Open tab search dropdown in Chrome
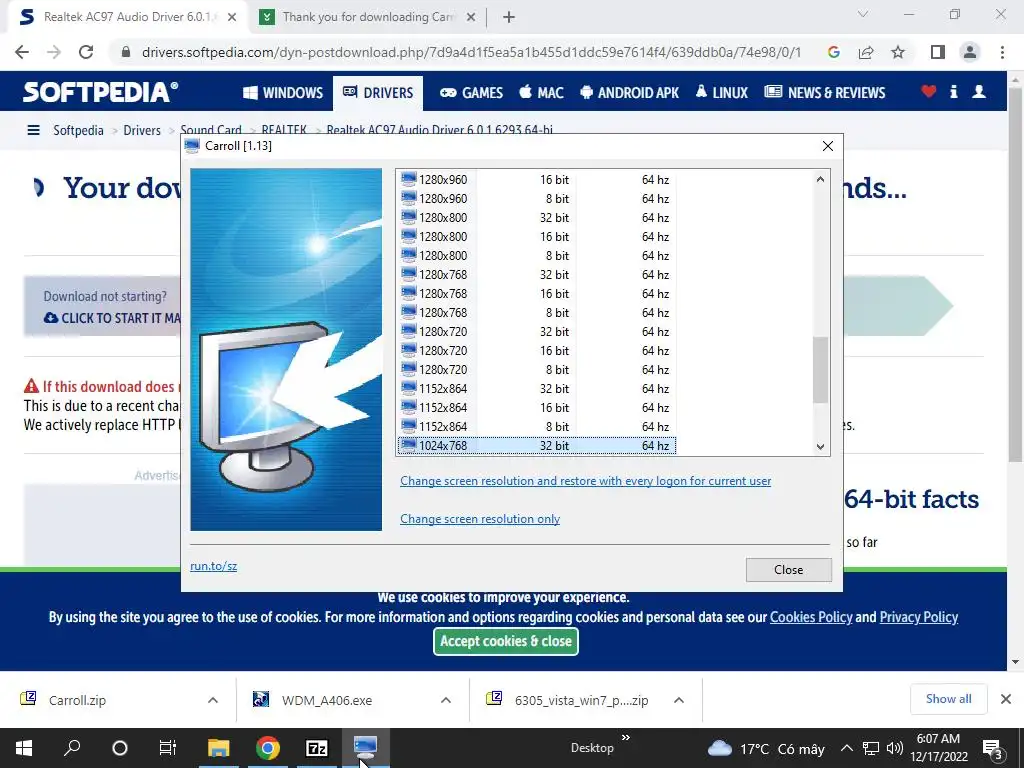This screenshot has width=1024, height=768. 863,14
